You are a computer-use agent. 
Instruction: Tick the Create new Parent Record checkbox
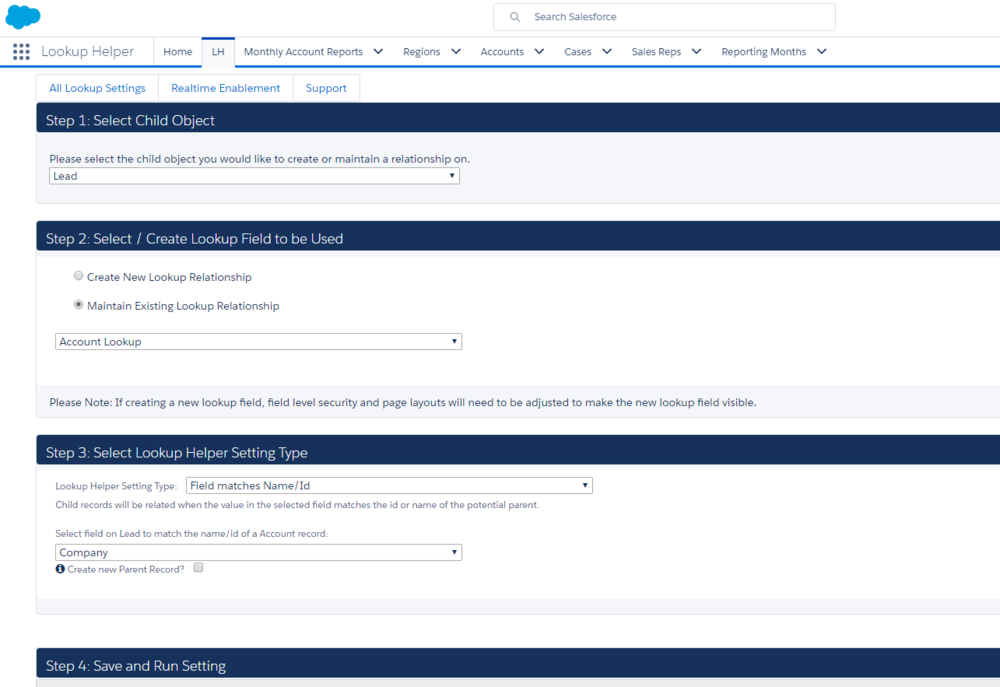[198, 568]
